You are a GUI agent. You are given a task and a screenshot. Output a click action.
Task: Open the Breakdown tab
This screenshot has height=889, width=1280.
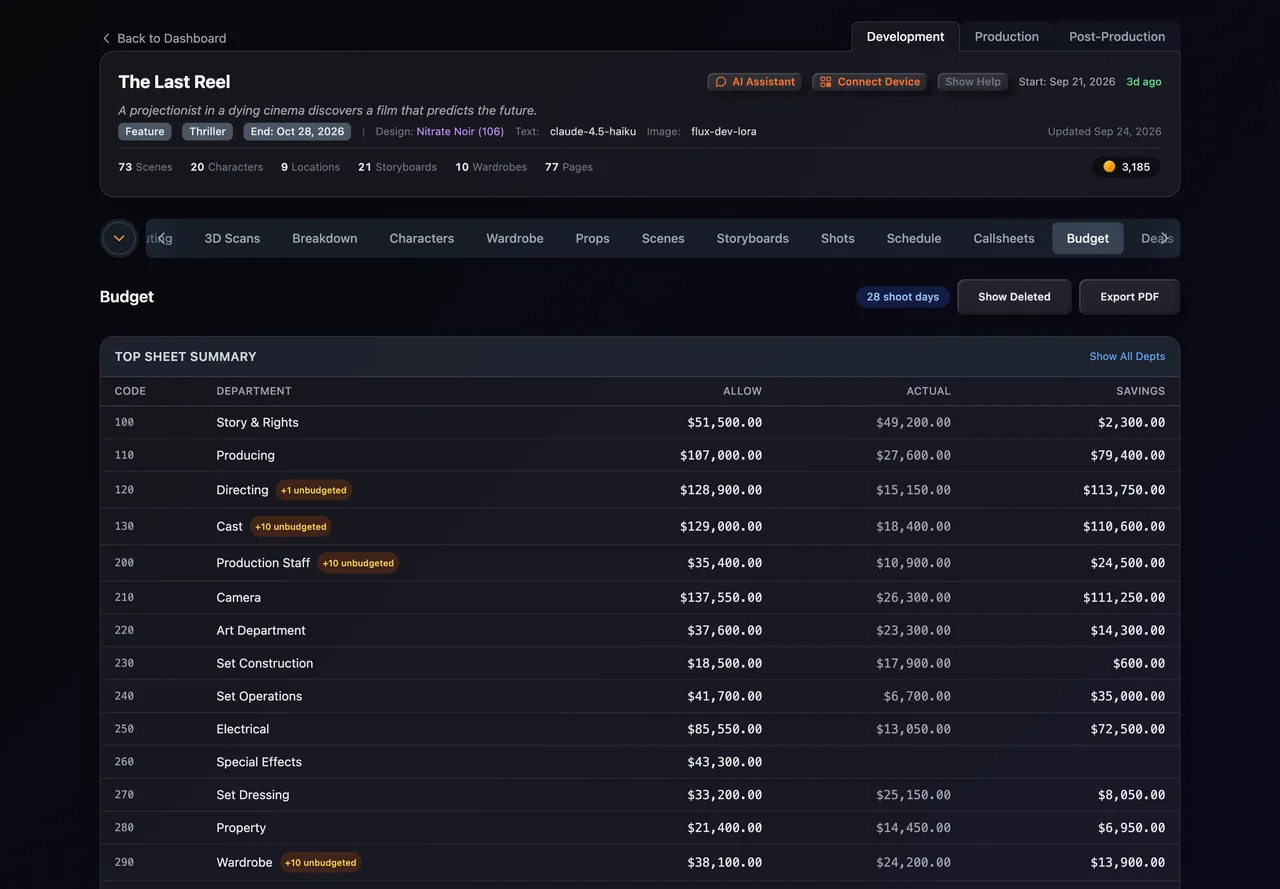pyautogui.click(x=325, y=238)
